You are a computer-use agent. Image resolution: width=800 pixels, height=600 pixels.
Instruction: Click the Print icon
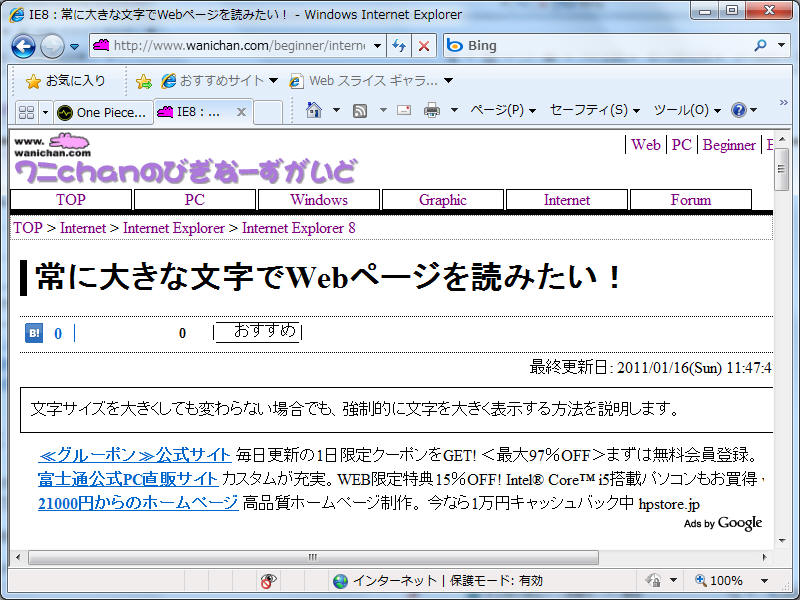tap(432, 110)
